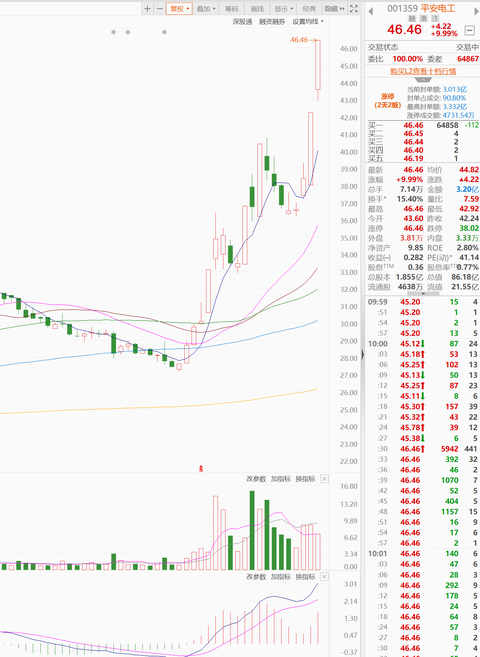Open the 叠加 dropdown
Image resolution: width=480 pixels, height=657 pixels.
point(206,8)
